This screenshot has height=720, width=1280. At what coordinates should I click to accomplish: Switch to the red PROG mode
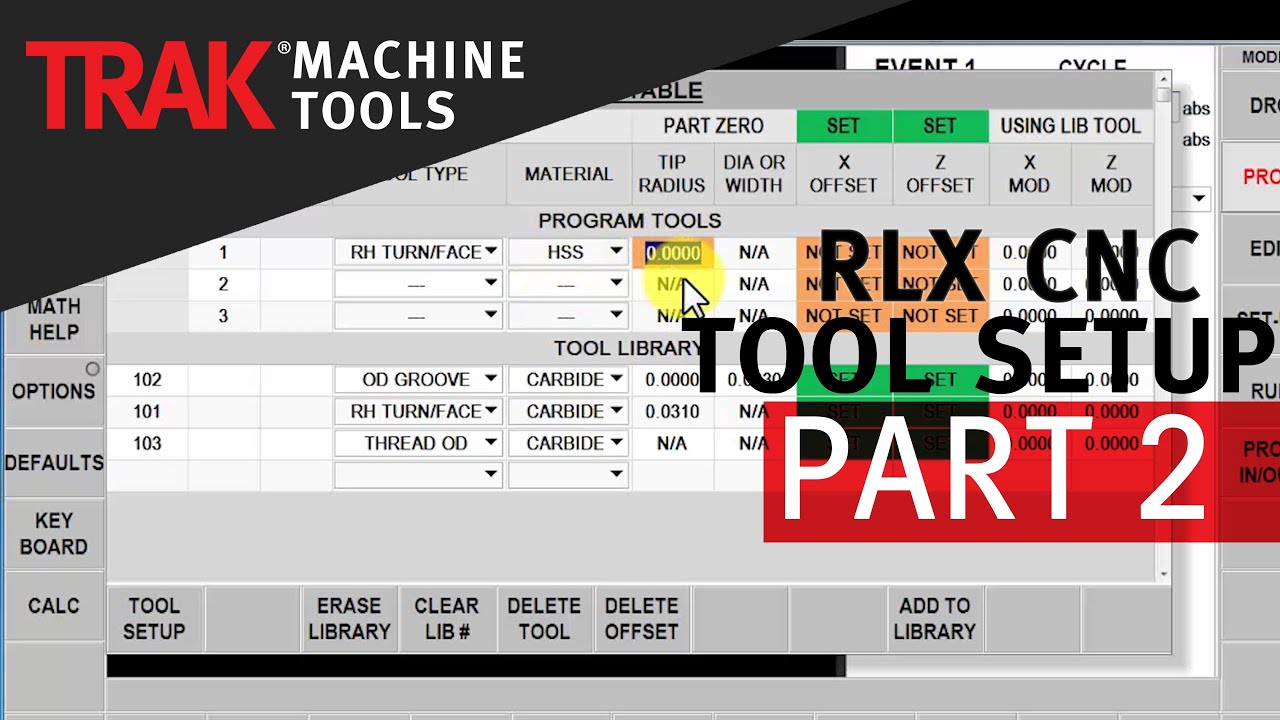coord(1250,177)
